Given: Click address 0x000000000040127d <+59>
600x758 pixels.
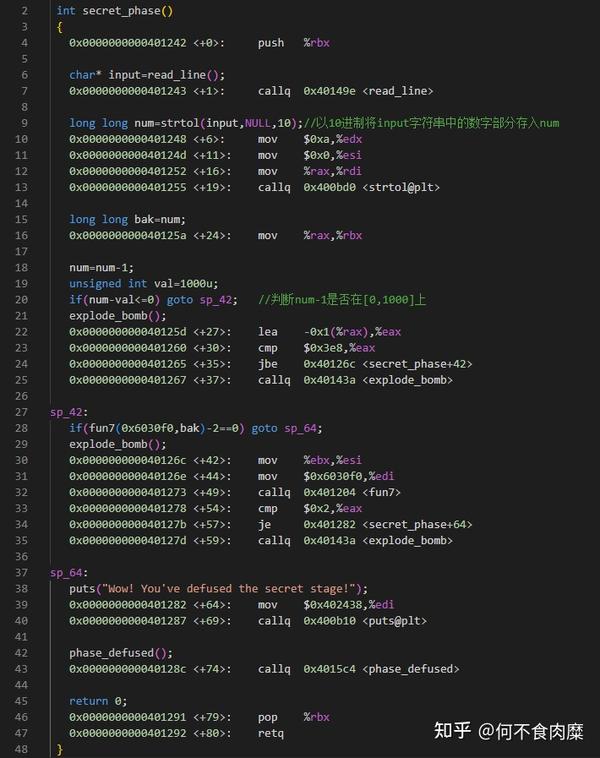Looking at the screenshot, I should pos(150,540).
